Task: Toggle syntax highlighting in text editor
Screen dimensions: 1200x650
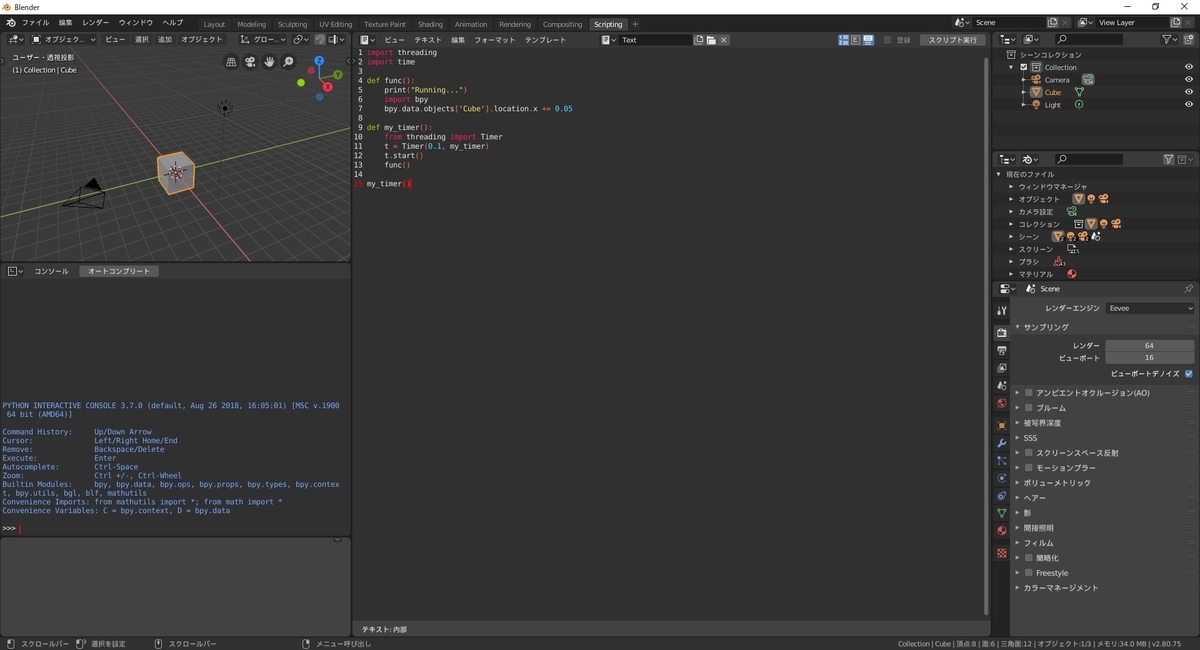Action: coord(867,40)
